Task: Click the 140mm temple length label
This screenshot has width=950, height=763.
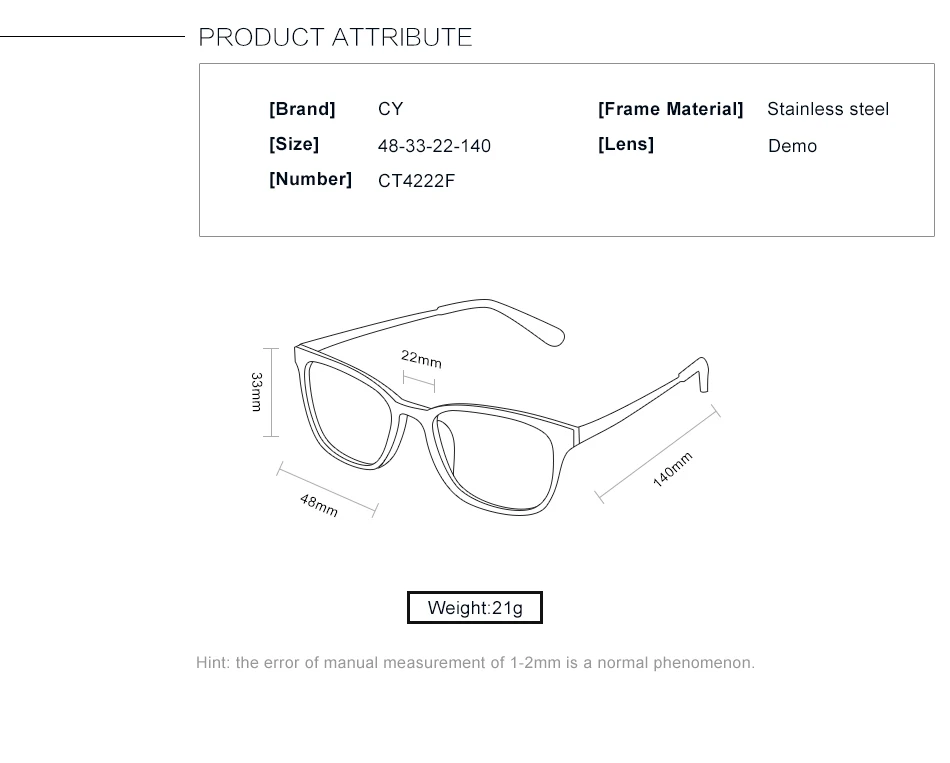Action: pos(673,470)
